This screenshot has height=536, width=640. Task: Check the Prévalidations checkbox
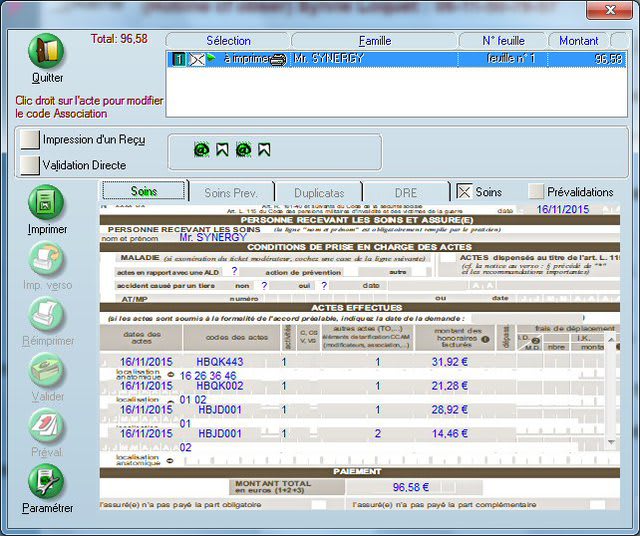[536, 191]
